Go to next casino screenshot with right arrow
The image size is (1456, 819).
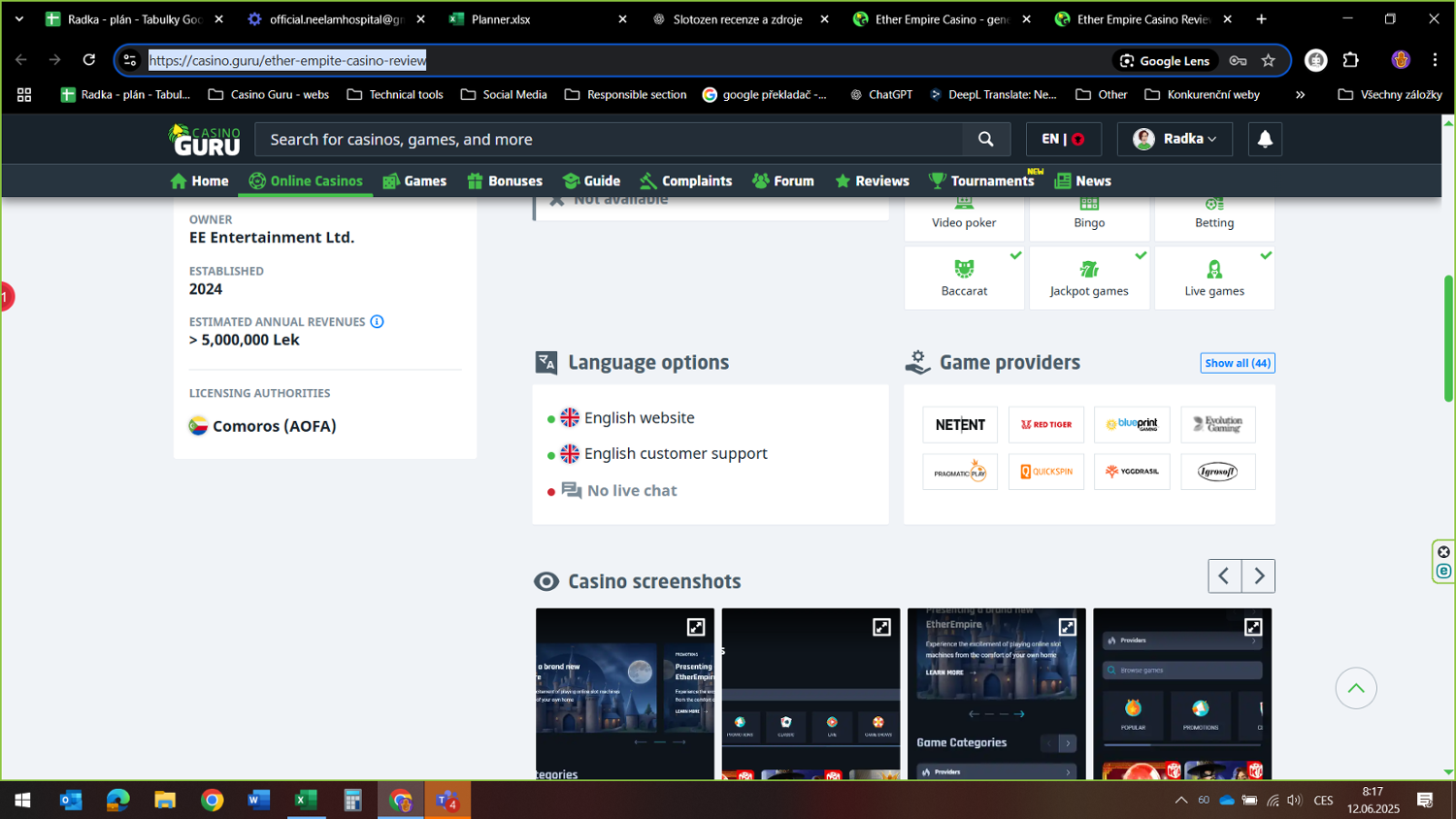[1258, 576]
